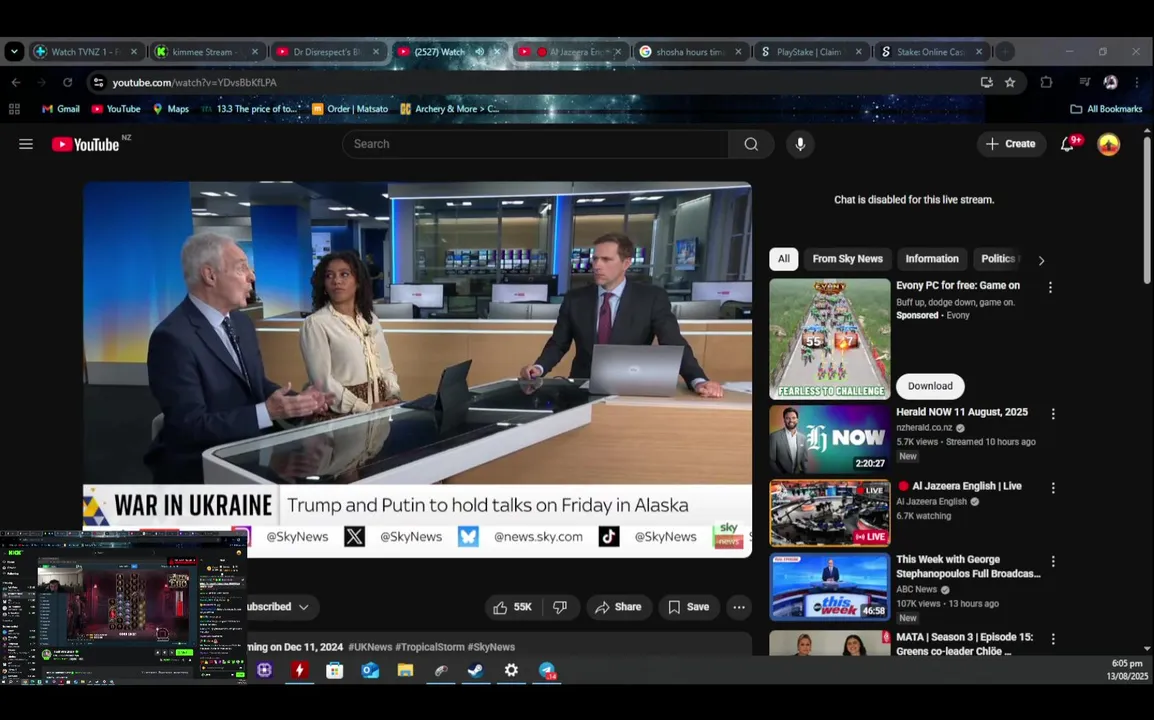The height and width of the screenshot is (720, 1154).
Task: Open the apps grid in bookmarks bar
Action: tap(14, 109)
